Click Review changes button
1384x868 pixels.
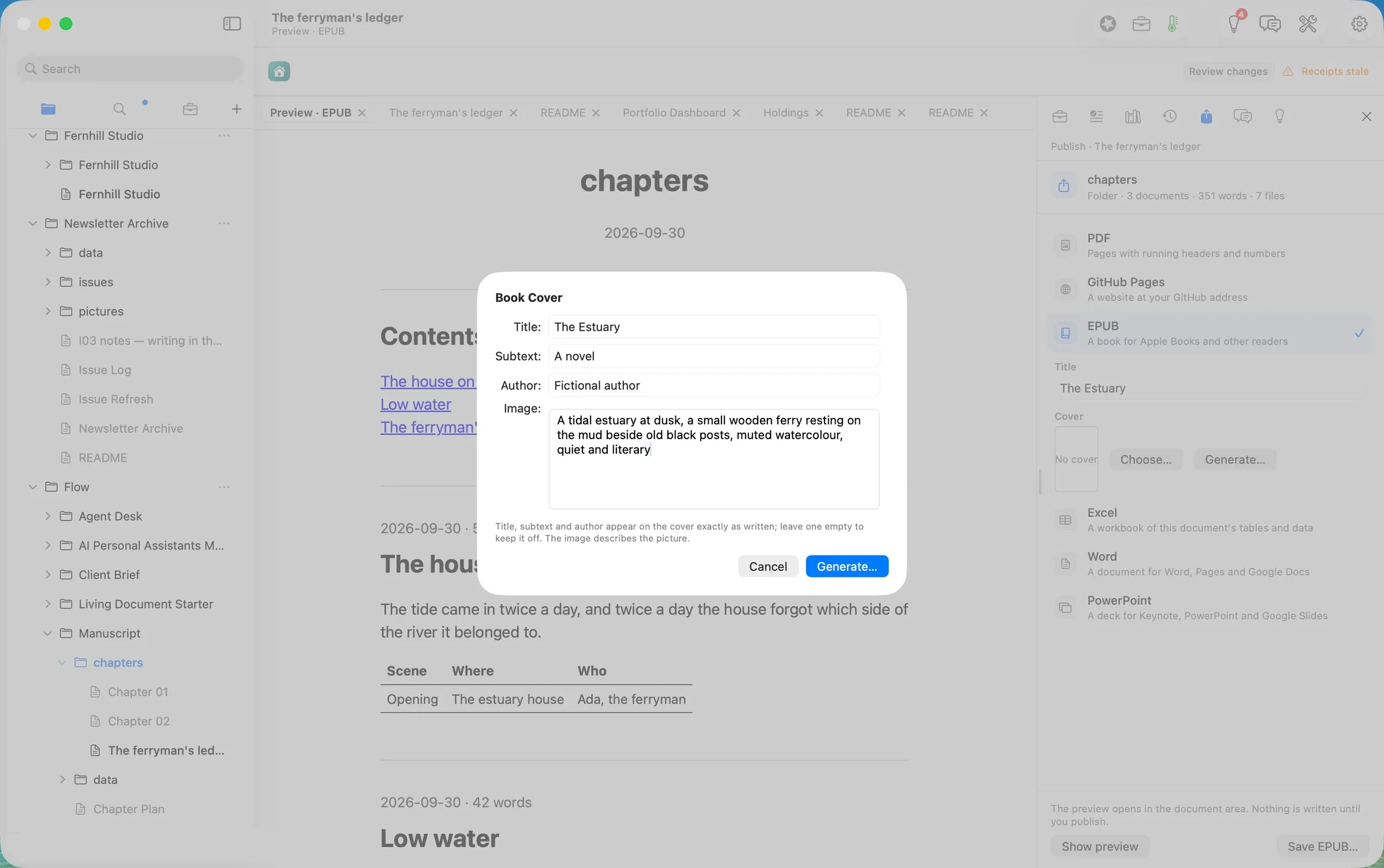point(1228,71)
